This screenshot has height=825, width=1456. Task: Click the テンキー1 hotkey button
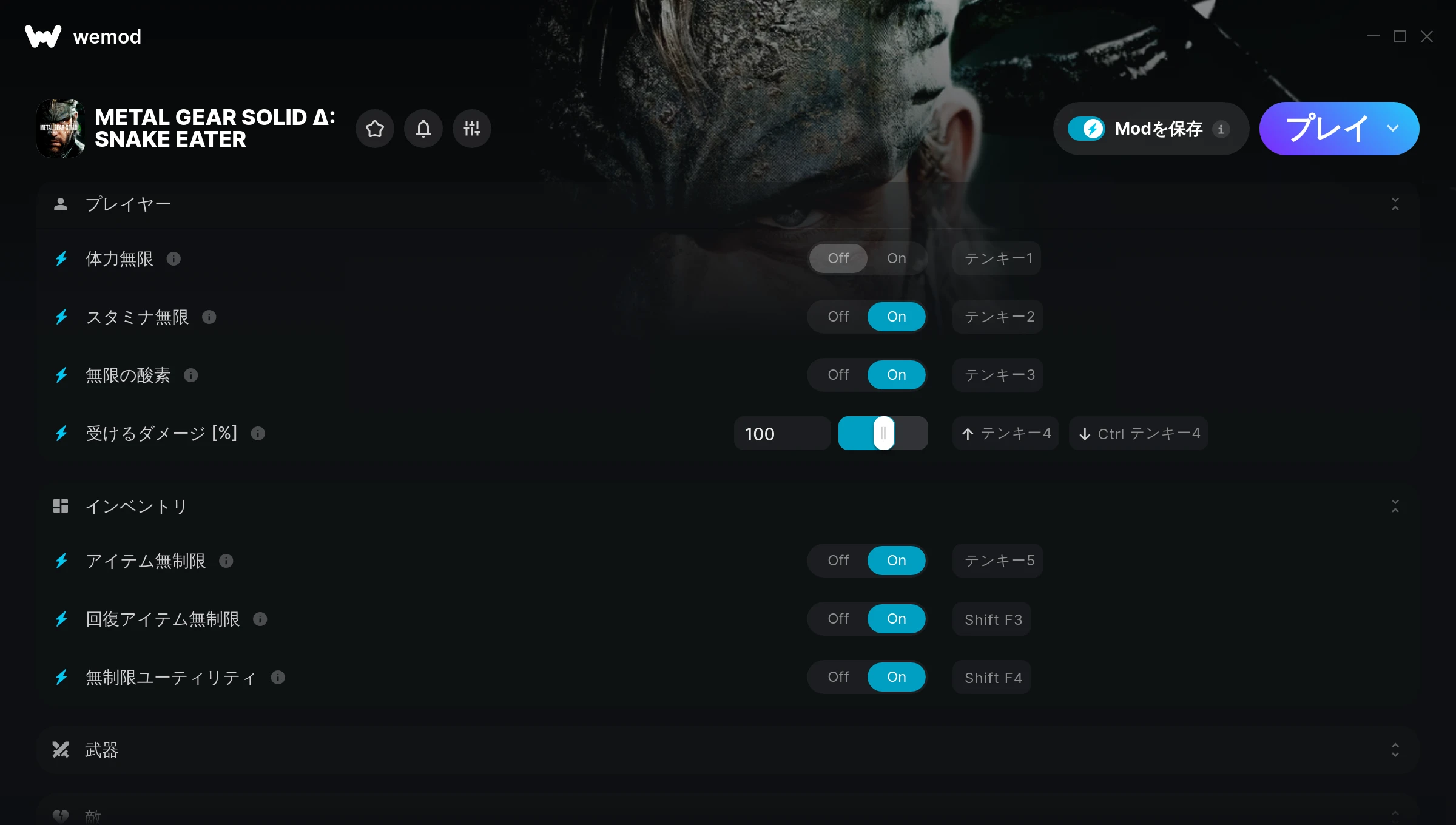pos(997,258)
